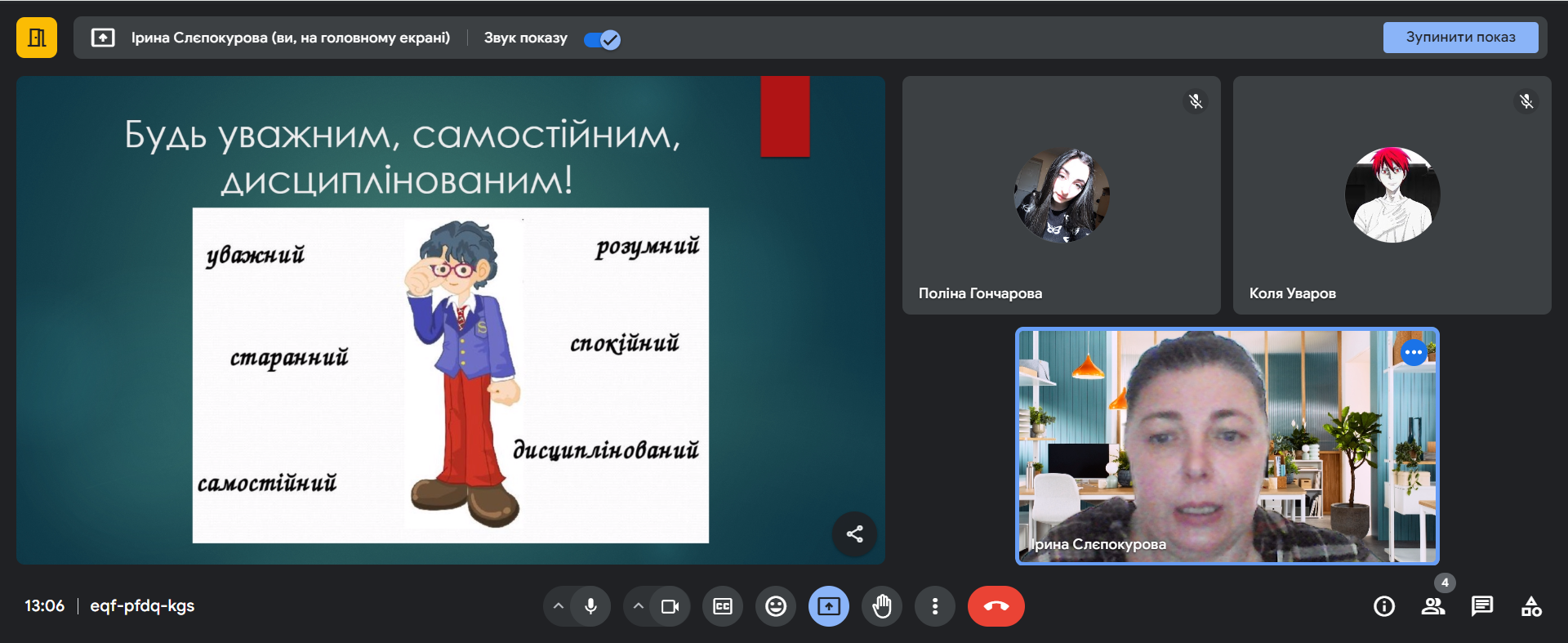The height and width of the screenshot is (643, 1568).
Task: Open meeting details info icon
Action: tap(1384, 606)
